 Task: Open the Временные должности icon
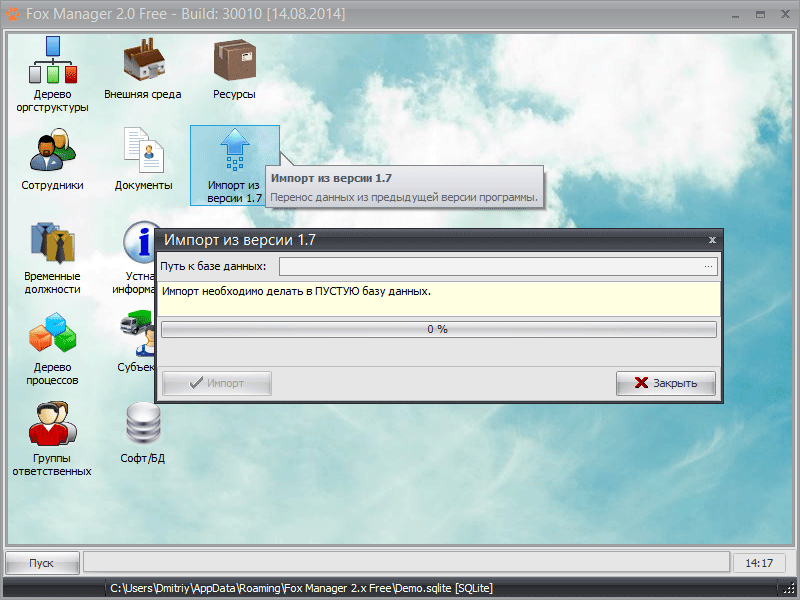pos(52,243)
